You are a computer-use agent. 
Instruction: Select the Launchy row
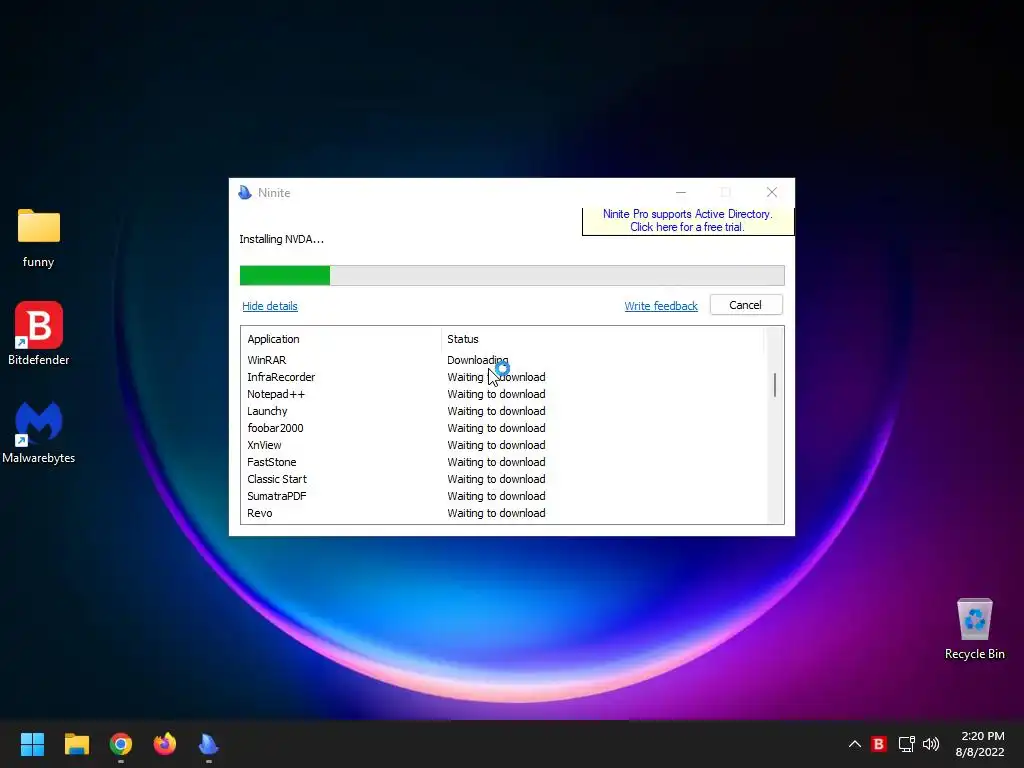click(502, 411)
